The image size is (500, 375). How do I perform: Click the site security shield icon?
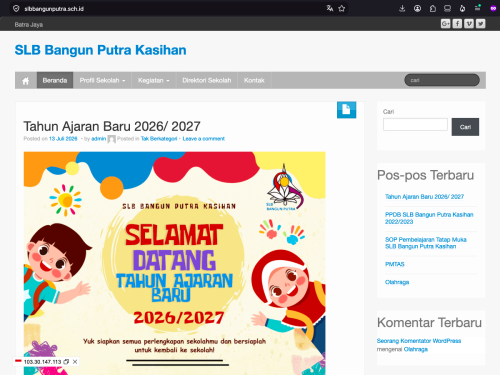tap(16, 9)
